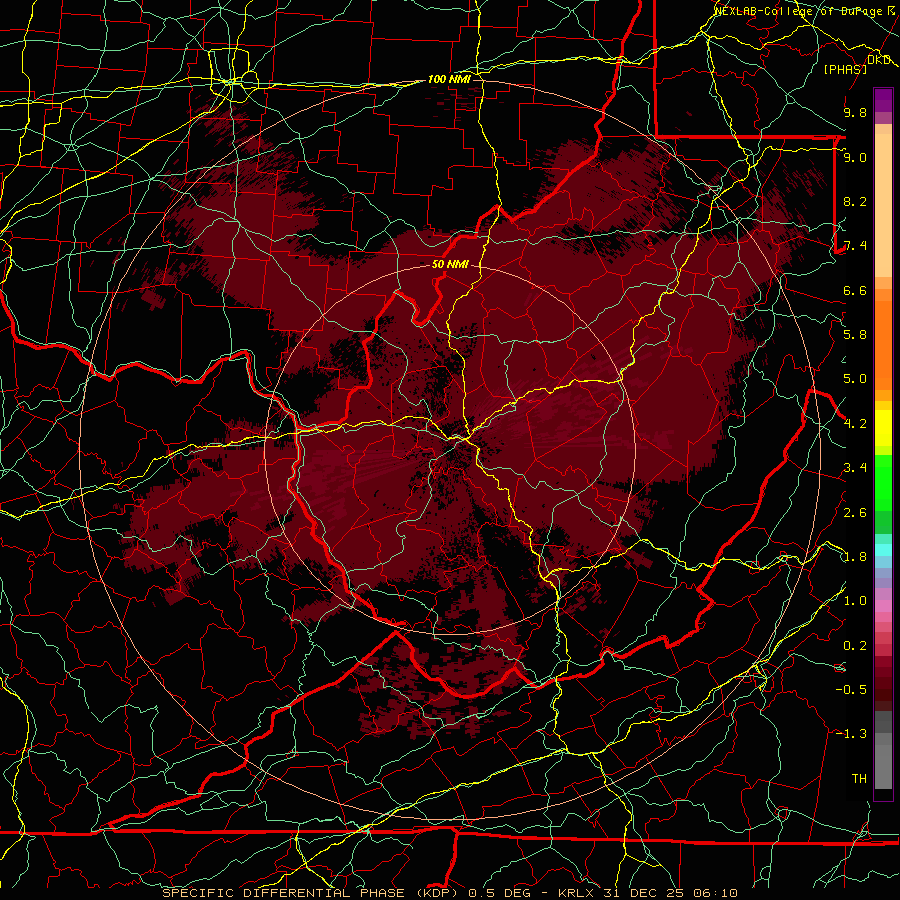
Task: Click the 3.4 value on the color scale
Action: [855, 468]
